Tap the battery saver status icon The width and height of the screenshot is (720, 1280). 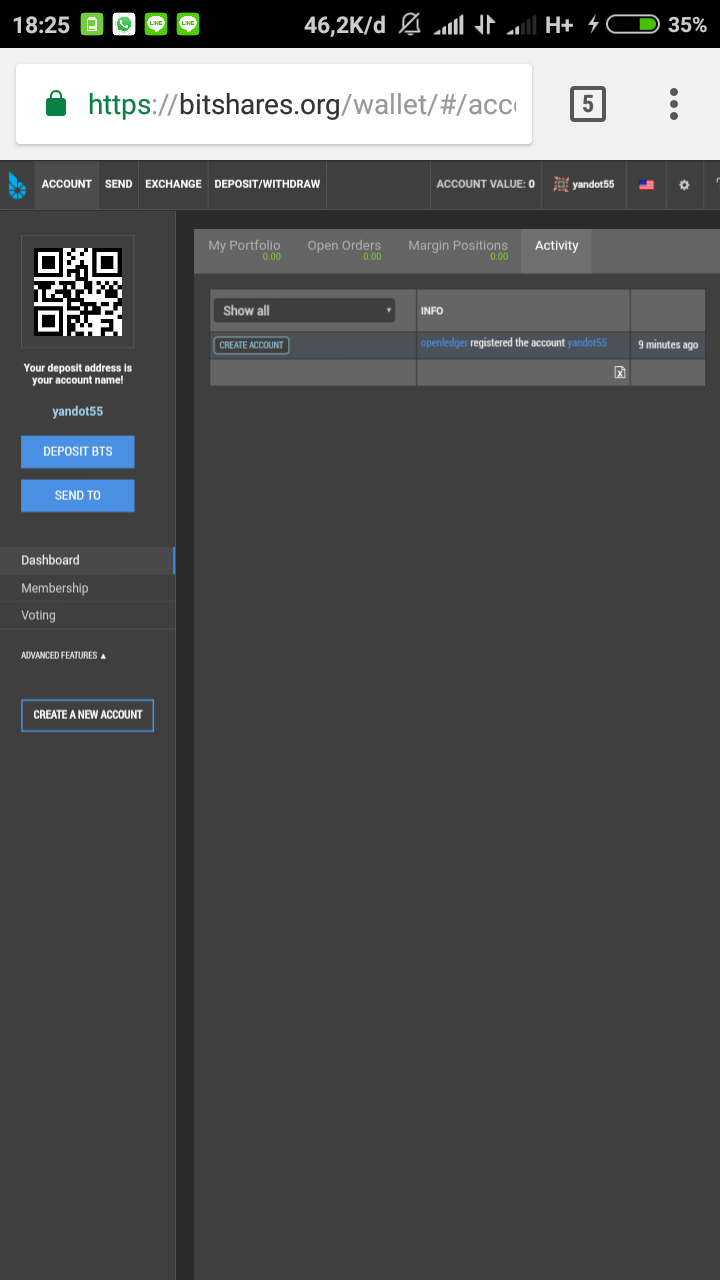tap(92, 25)
